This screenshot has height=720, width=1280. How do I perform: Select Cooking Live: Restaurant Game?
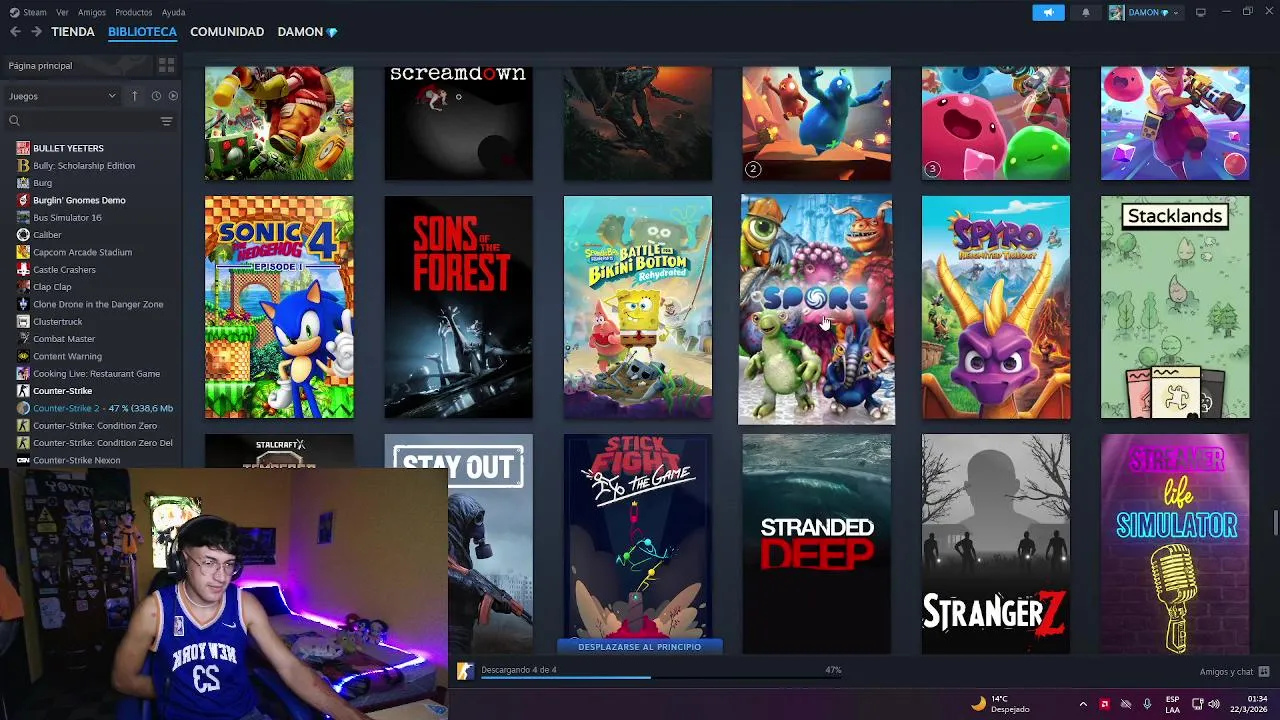point(96,373)
